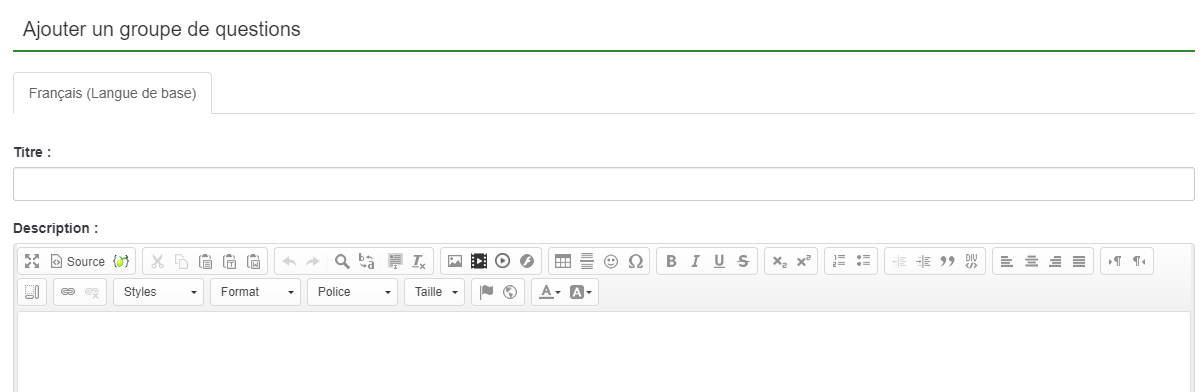
Task: Click the circular play media icon
Action: pos(503,262)
